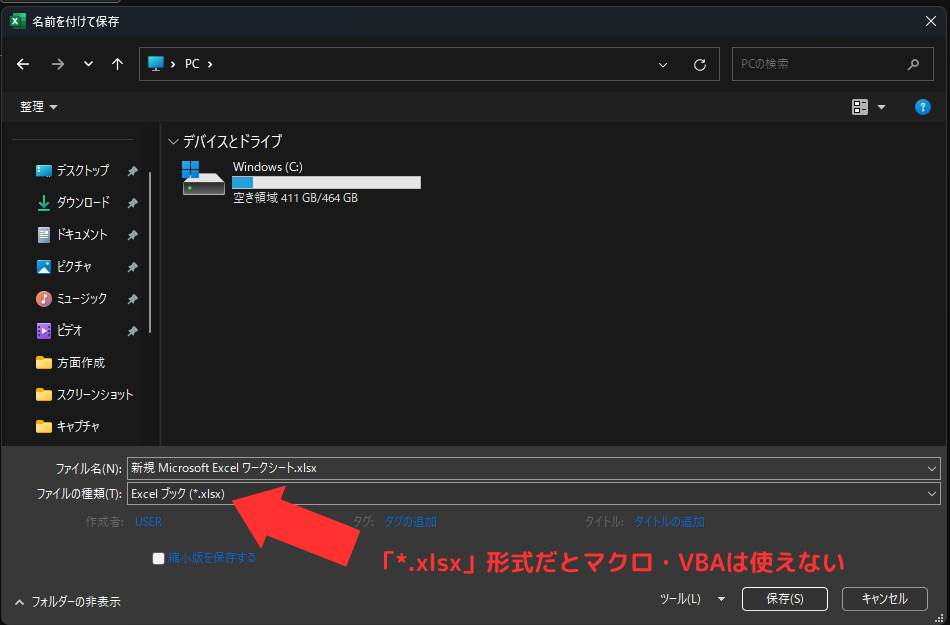Image resolution: width=950 pixels, height=625 pixels.
Task: Click the pin icon next to デスクトップ
Action: coord(132,171)
